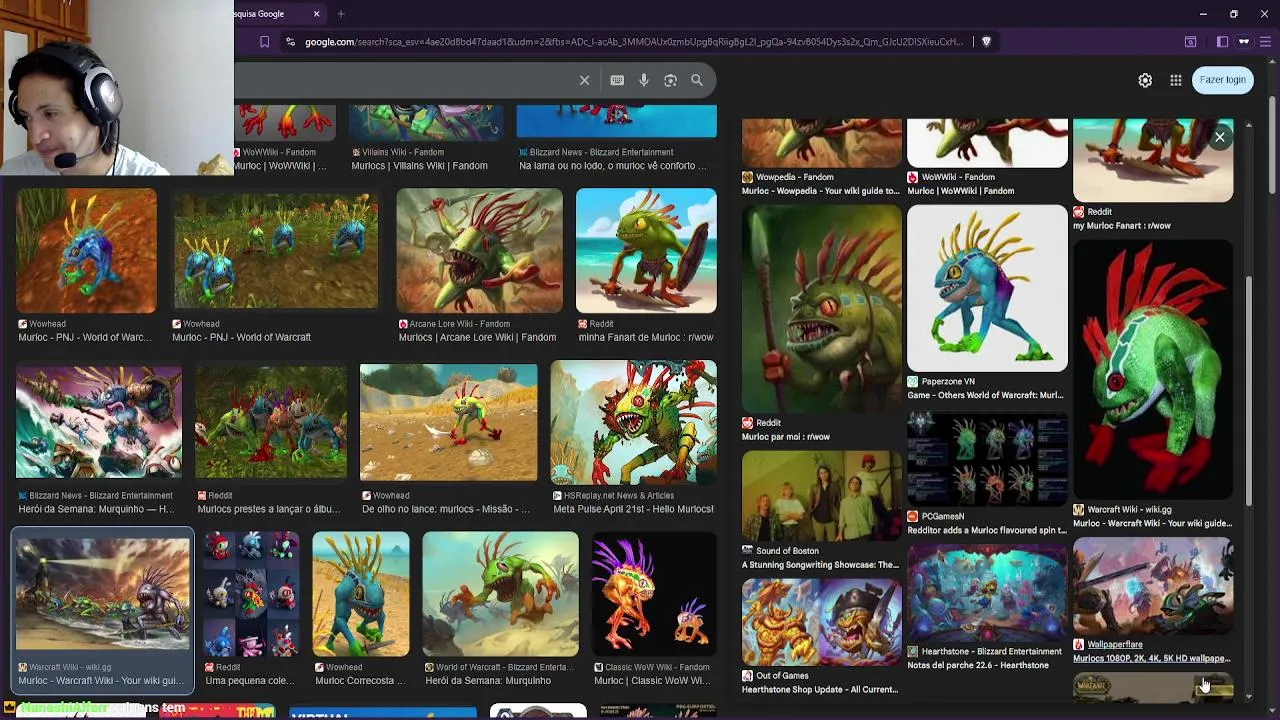Open the three blue murlocs Wowhead thumbnail
Image resolution: width=1280 pixels, height=720 pixels.
pos(275,251)
